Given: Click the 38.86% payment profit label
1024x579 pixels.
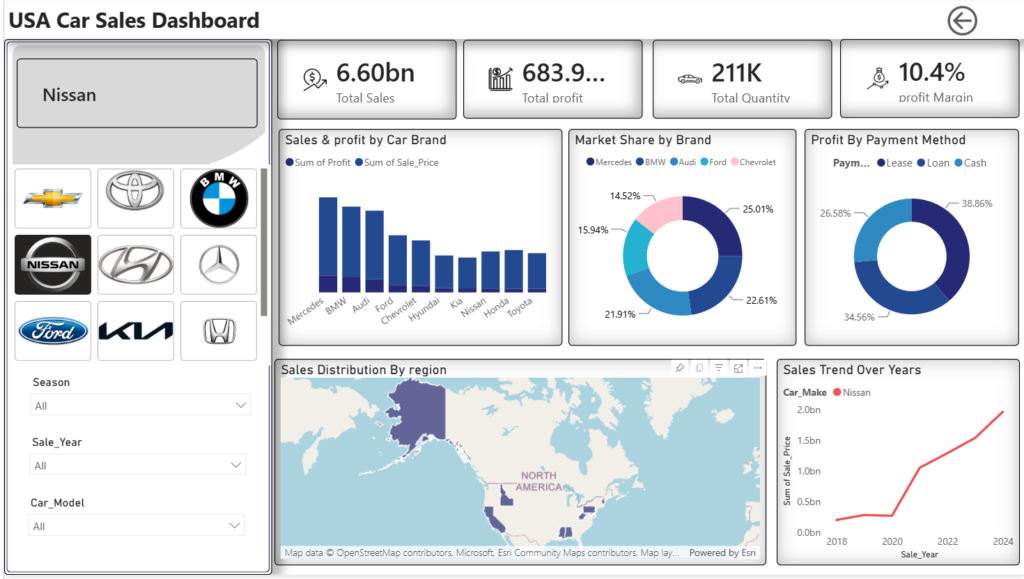Looking at the screenshot, I should [977, 204].
